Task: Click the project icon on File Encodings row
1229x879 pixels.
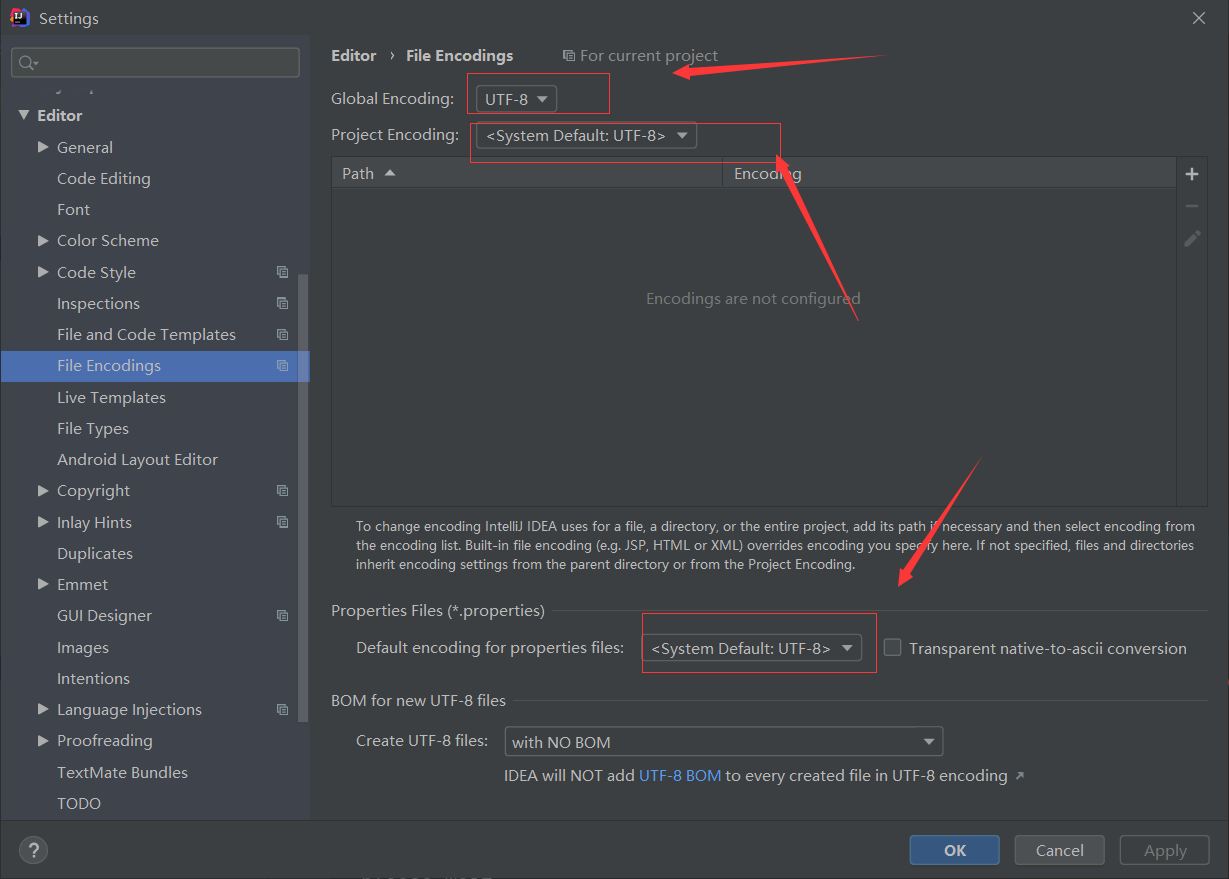Action: [283, 366]
